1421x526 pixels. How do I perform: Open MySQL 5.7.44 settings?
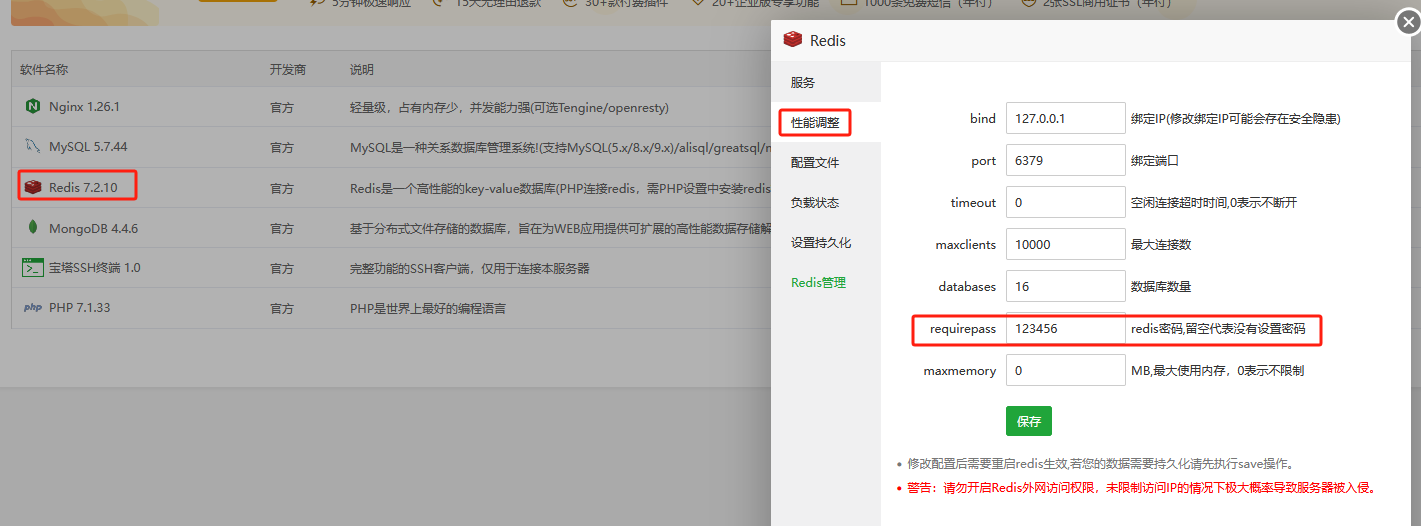pyautogui.click(x=88, y=147)
